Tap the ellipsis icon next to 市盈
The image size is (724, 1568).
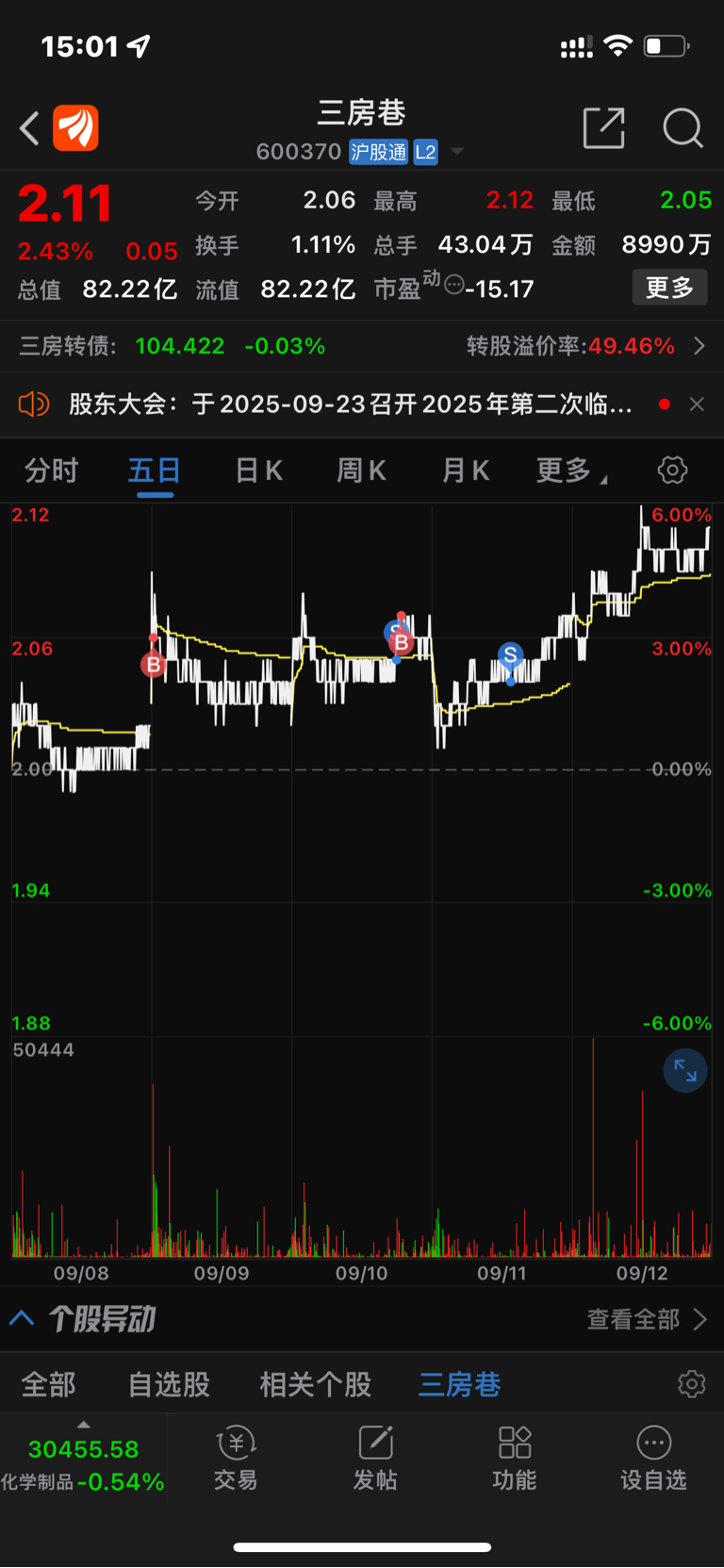[453, 284]
